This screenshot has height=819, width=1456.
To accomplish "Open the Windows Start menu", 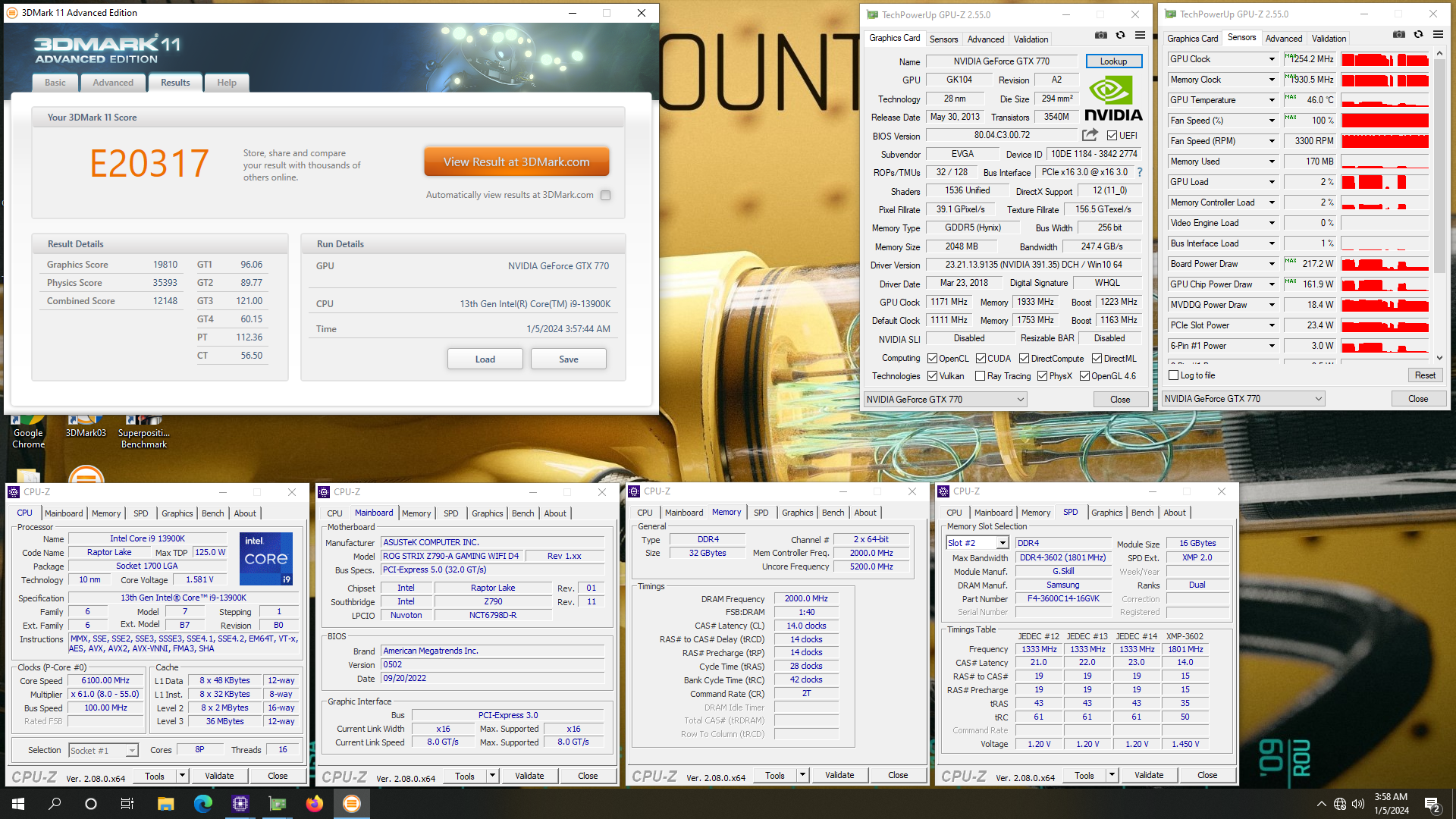I will [18, 804].
